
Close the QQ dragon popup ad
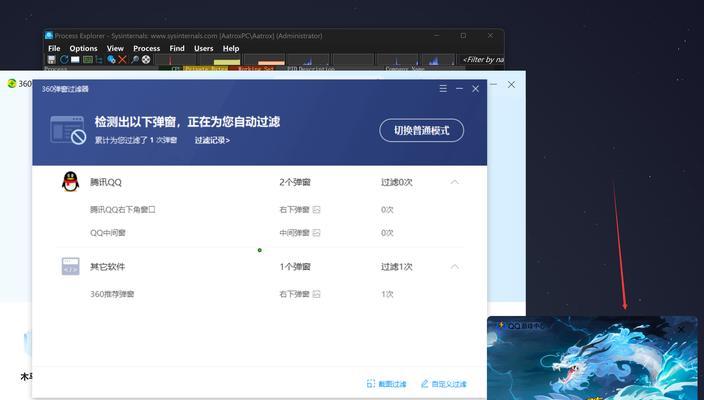681,329
